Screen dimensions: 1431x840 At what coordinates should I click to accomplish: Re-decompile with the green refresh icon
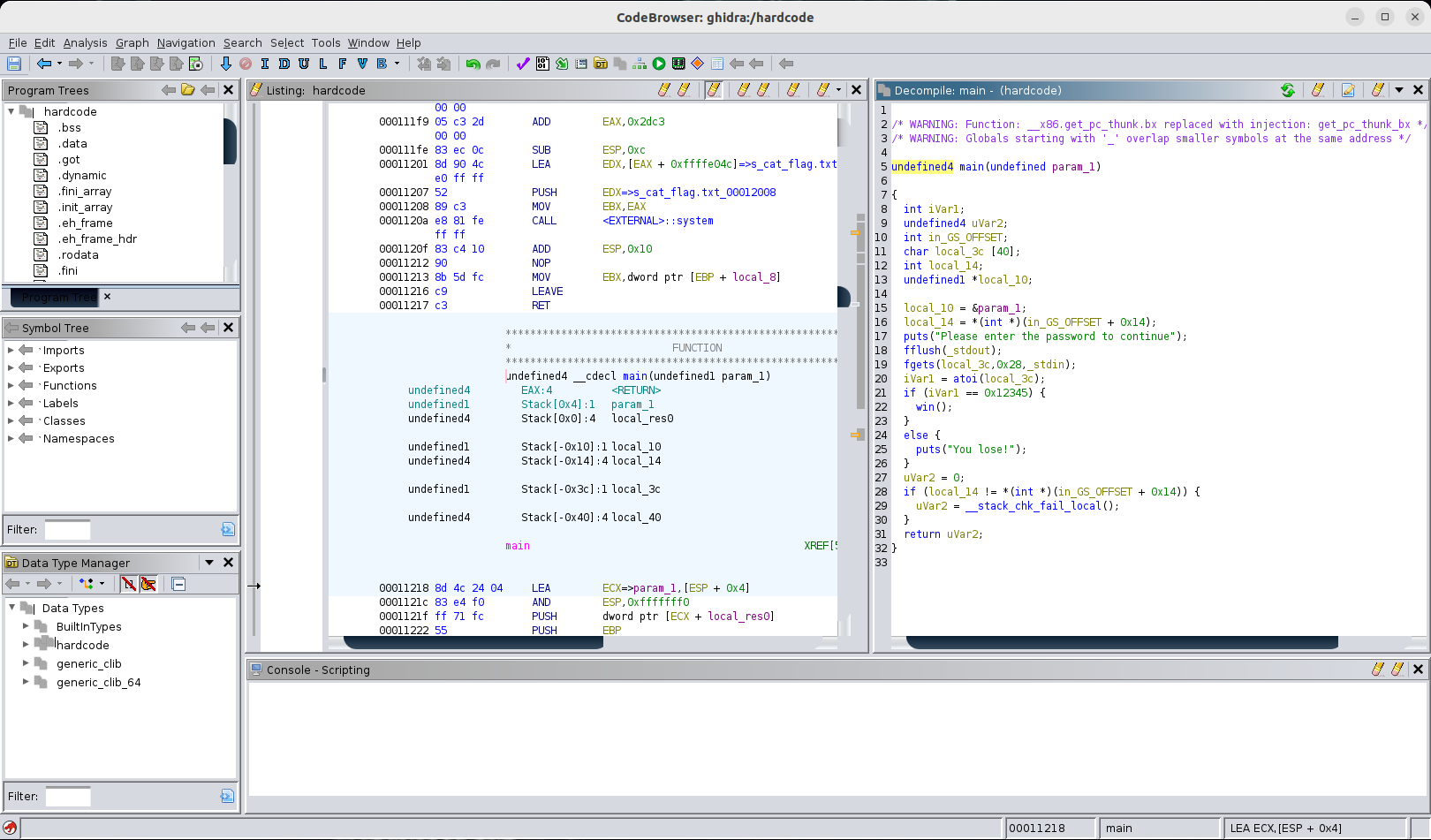1288,90
